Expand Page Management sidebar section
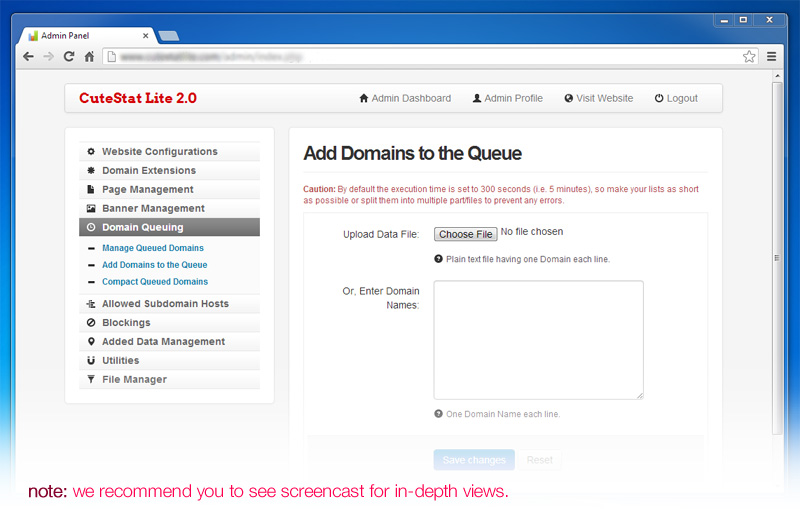 169,189
